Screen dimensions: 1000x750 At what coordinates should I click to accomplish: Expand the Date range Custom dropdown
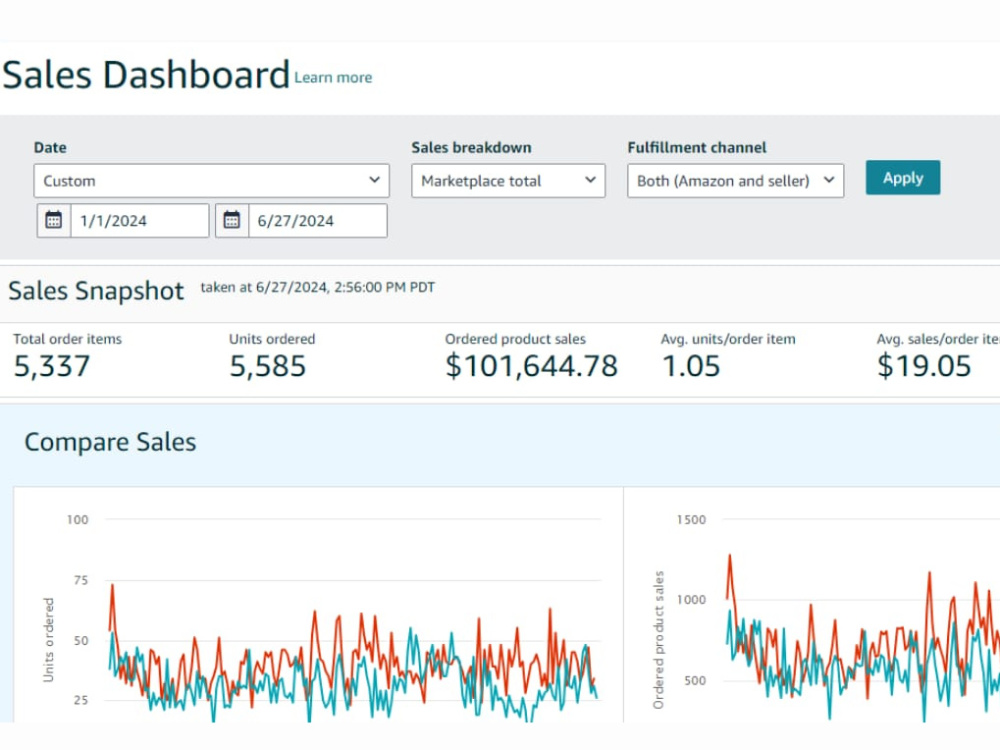coord(211,180)
